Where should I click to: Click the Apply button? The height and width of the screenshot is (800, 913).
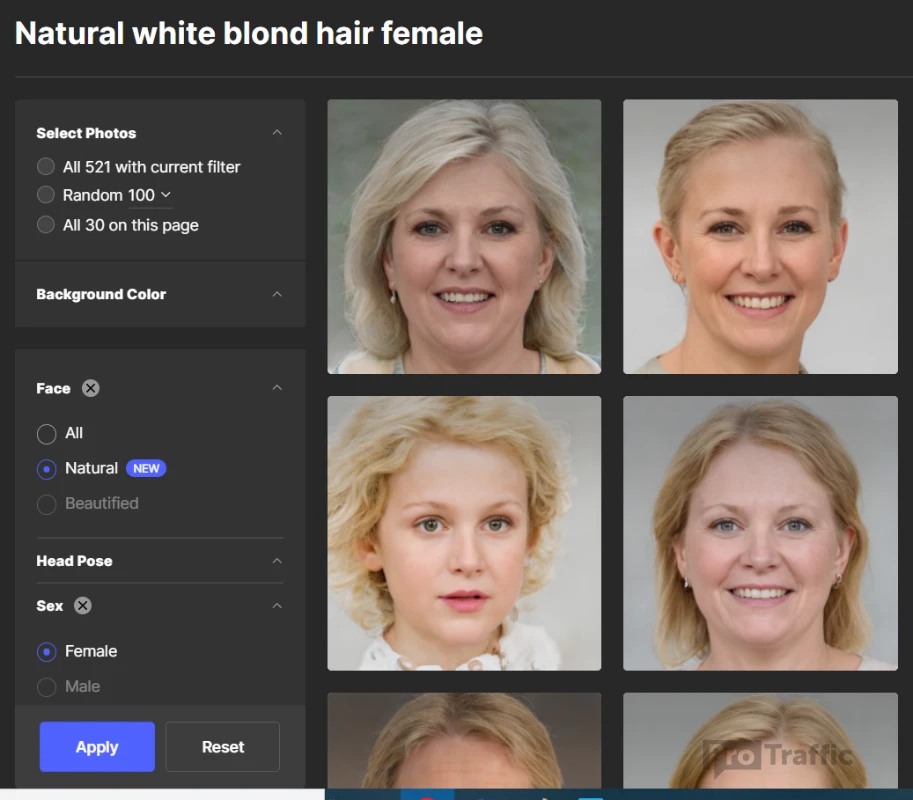click(97, 746)
